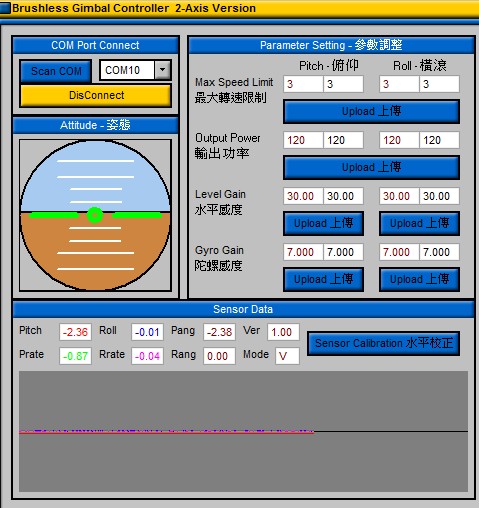The image size is (479, 508).
Task: Start Sensor Calibration 水平校正
Action: pyautogui.click(x=383, y=343)
